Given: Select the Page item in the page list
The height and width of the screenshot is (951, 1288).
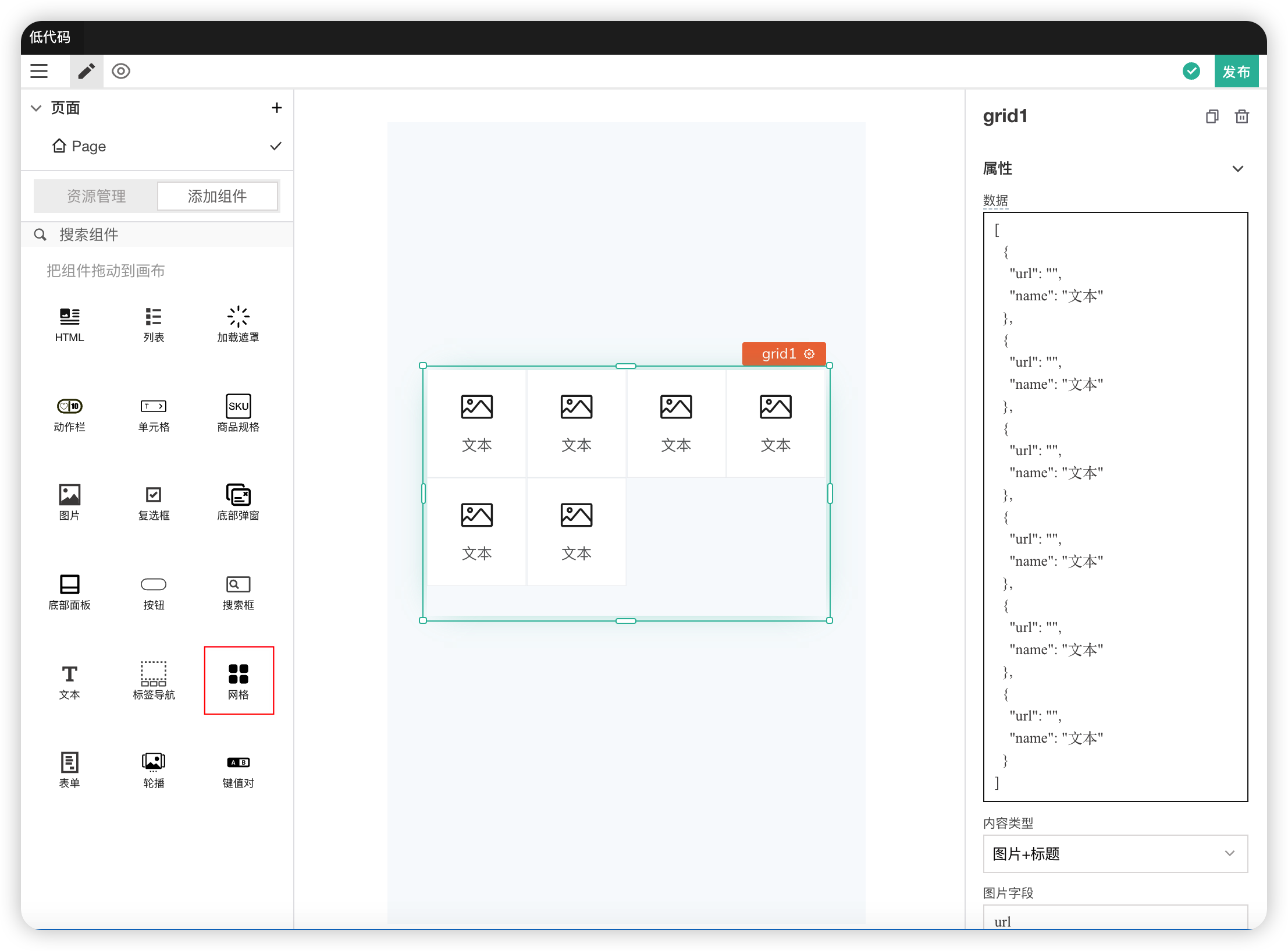Looking at the screenshot, I should 88,146.
